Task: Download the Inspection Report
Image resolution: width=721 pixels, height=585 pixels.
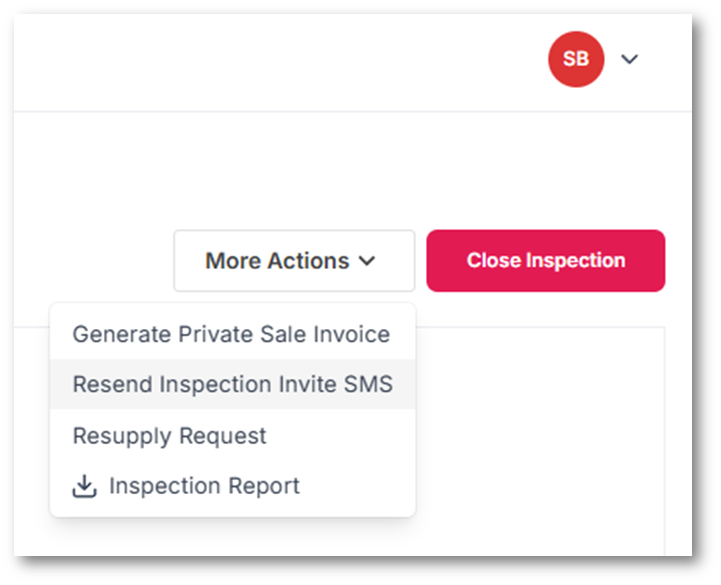Action: coord(204,487)
